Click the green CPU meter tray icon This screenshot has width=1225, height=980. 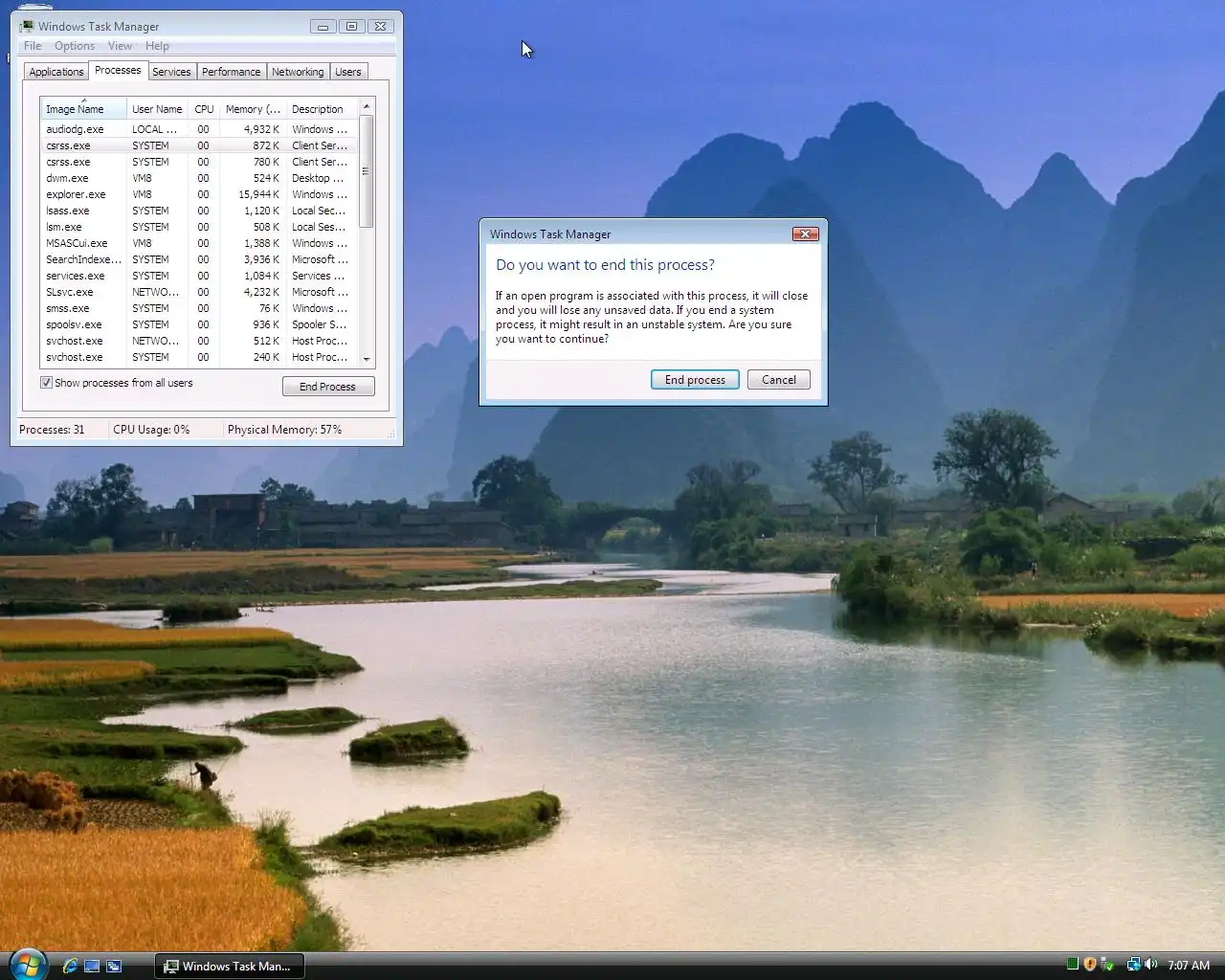(1073, 965)
